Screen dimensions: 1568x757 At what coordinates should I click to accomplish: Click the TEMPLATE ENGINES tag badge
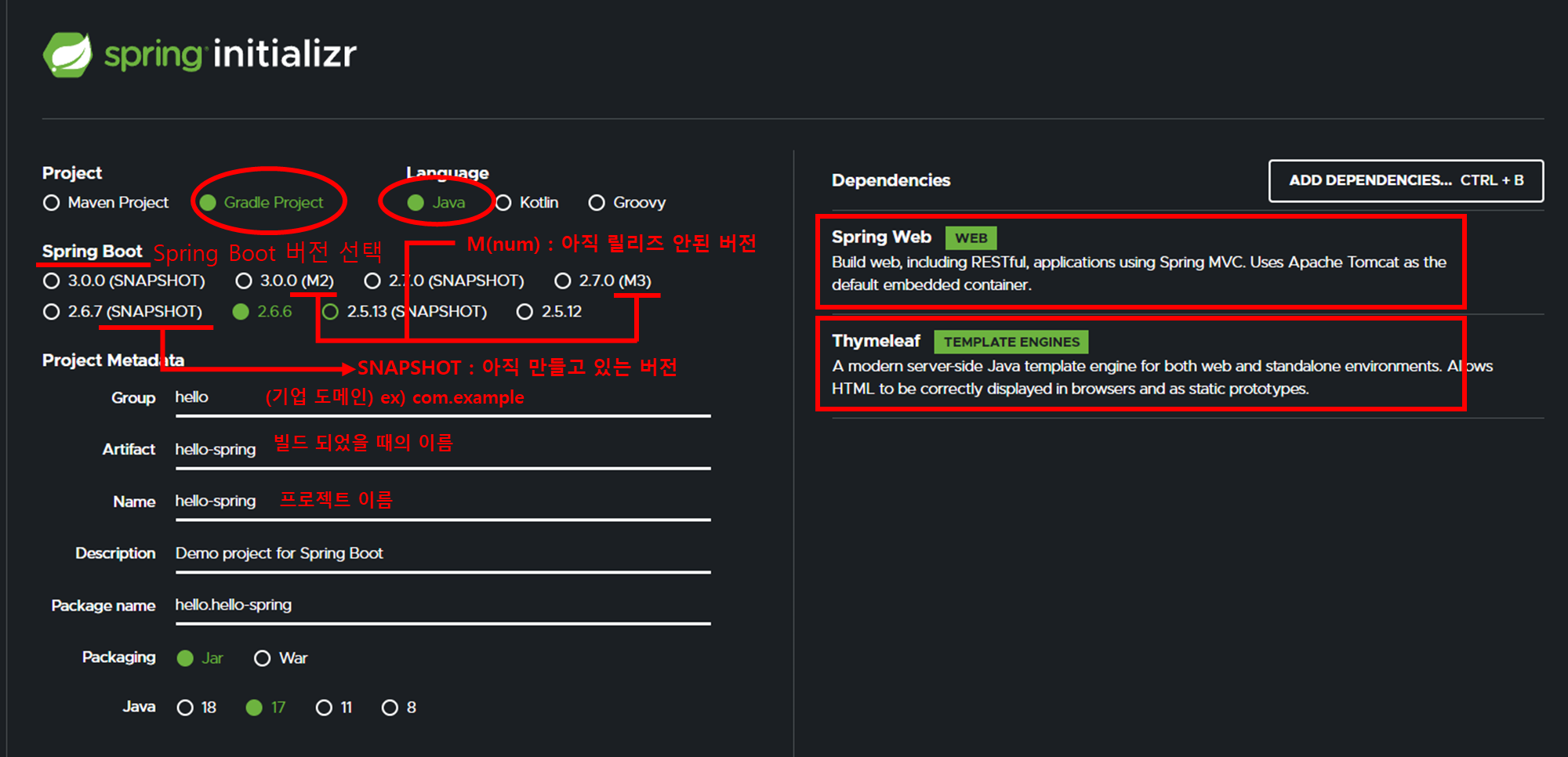(x=1011, y=342)
